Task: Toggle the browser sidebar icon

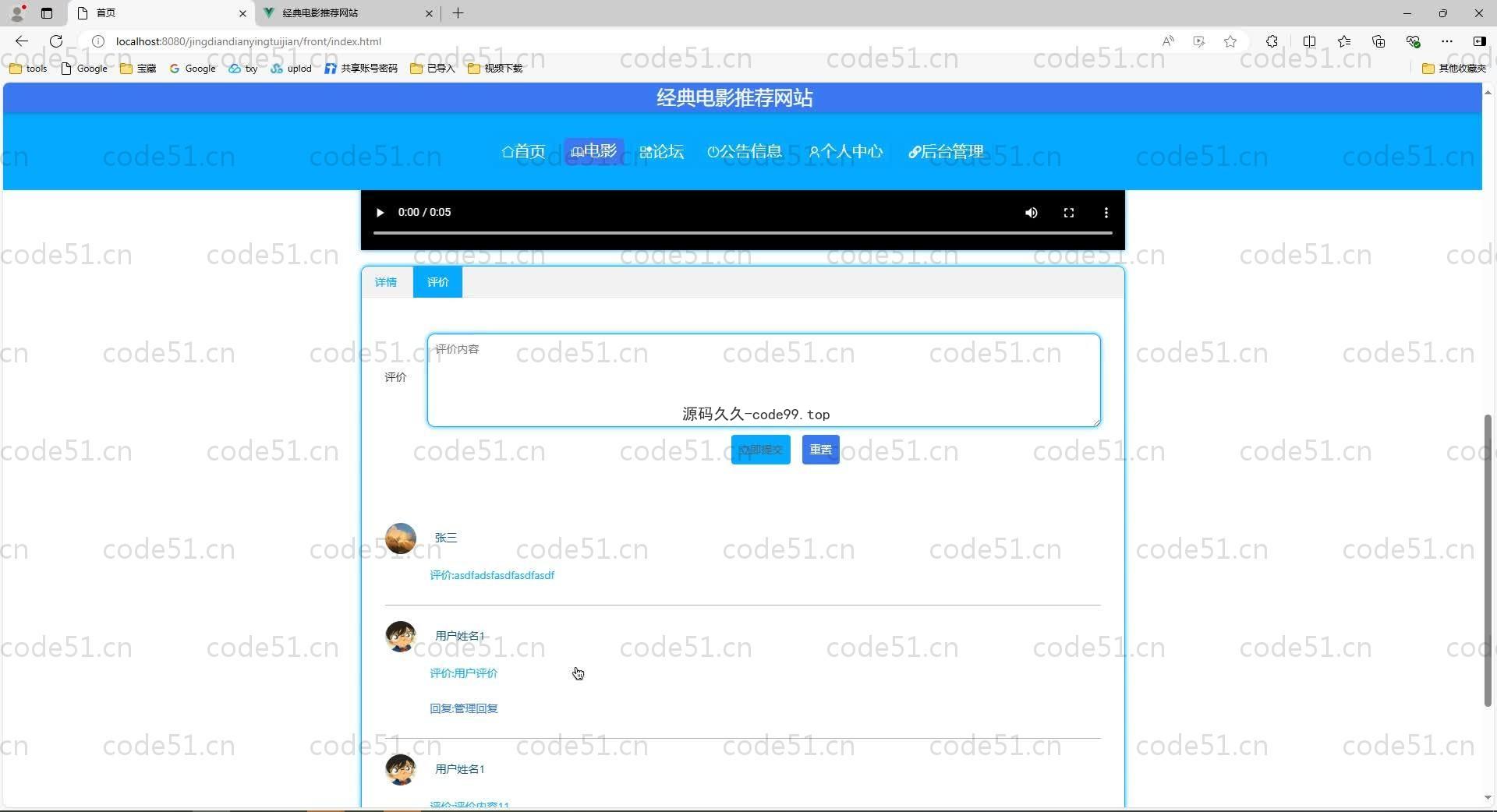Action: tap(1479, 41)
